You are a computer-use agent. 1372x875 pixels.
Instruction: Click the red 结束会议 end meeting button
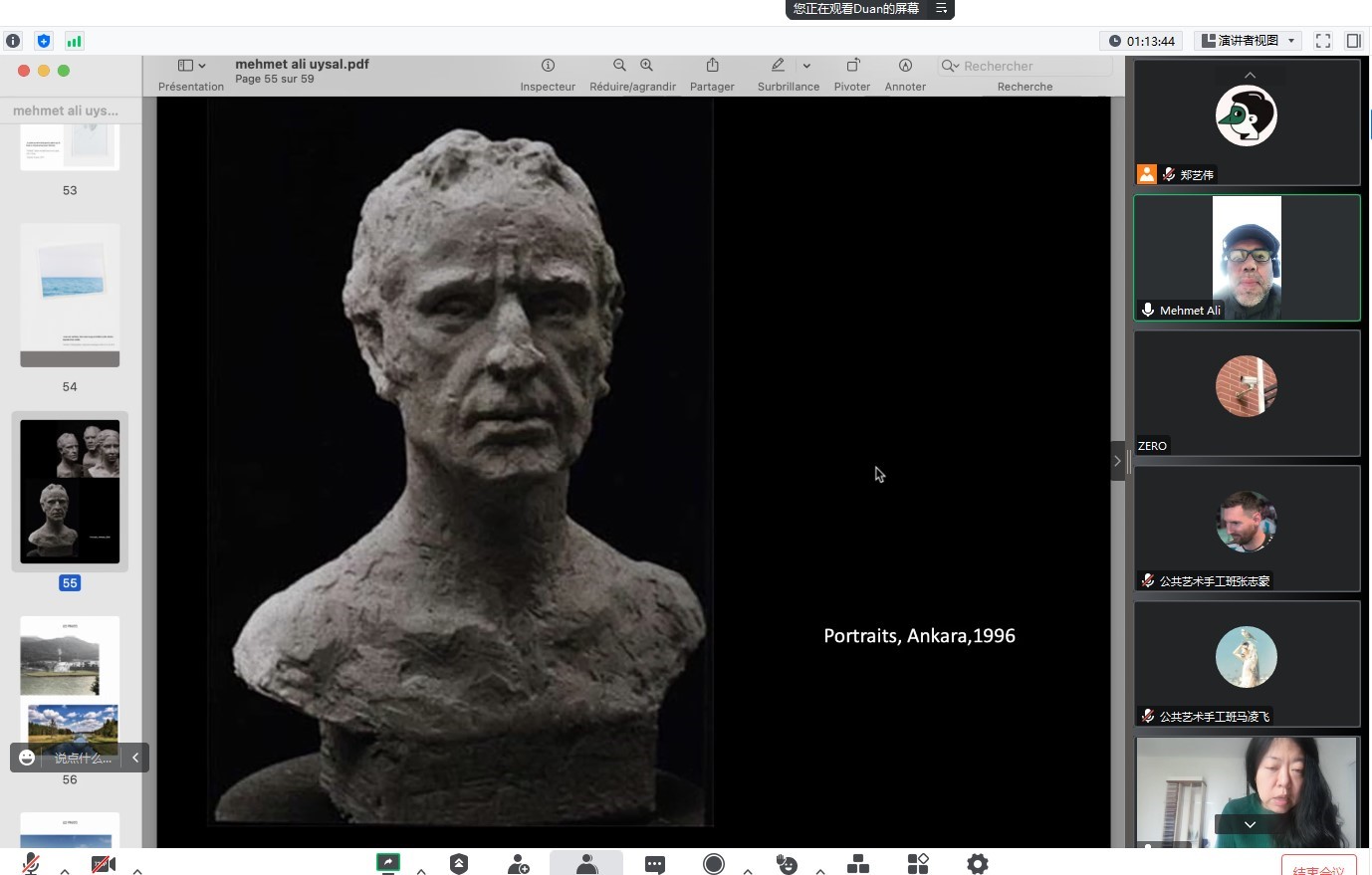click(1318, 866)
